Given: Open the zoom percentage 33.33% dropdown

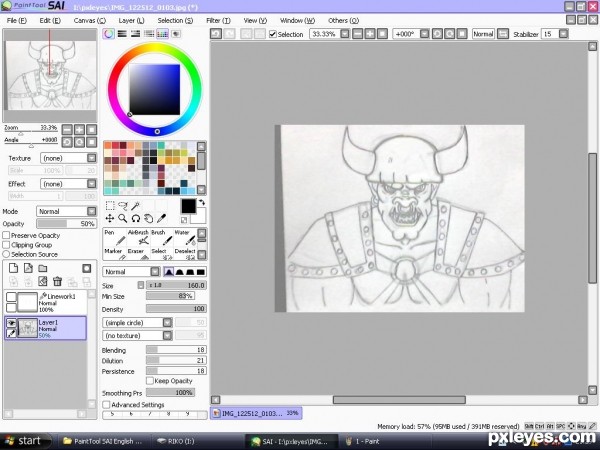Looking at the screenshot, I should click(x=345, y=34).
